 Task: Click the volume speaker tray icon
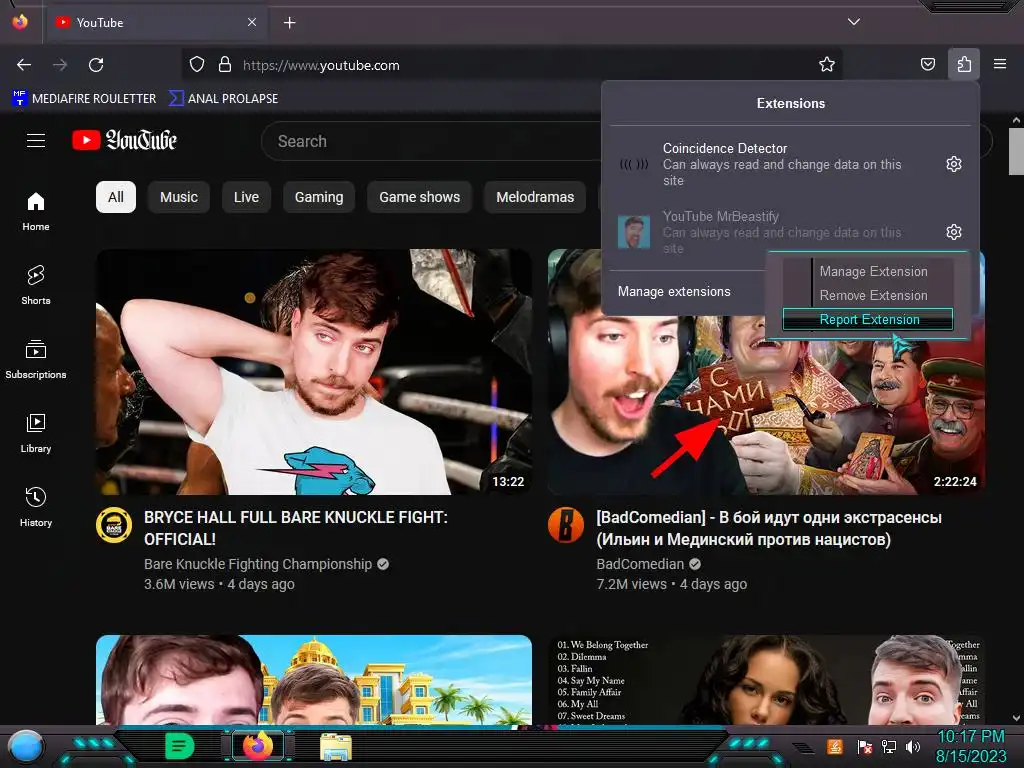pyautogui.click(x=913, y=746)
